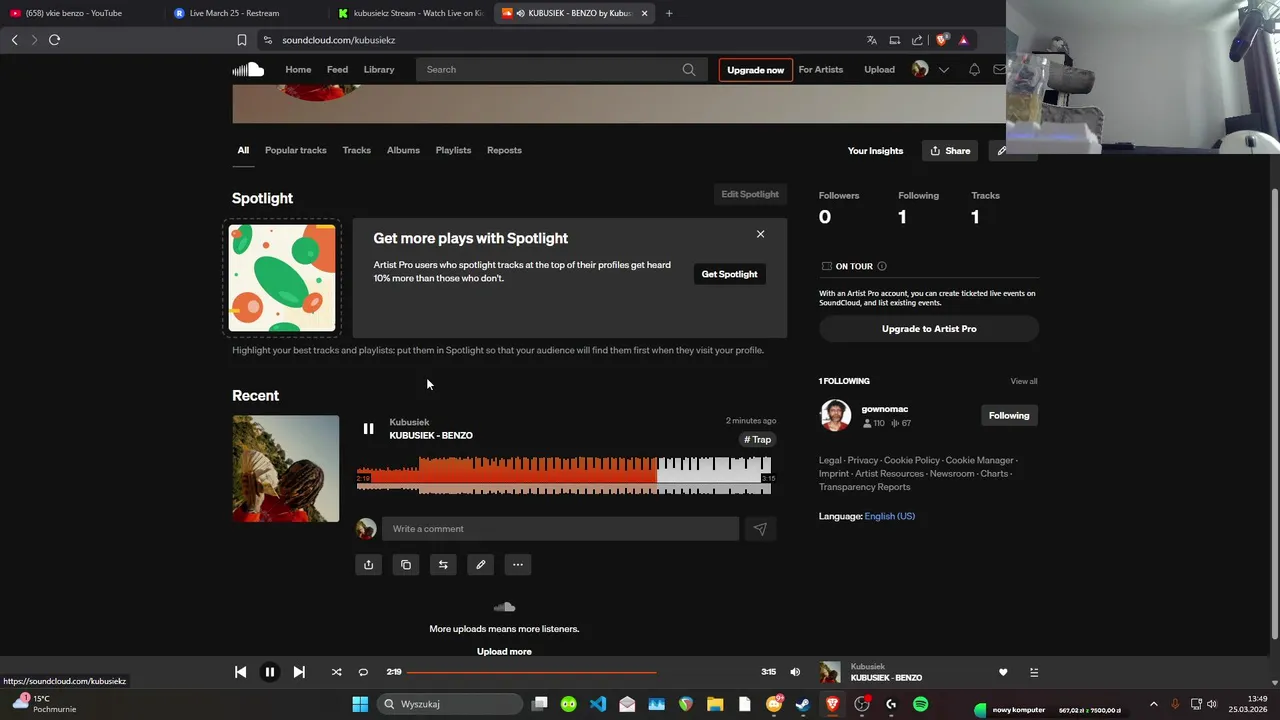The image size is (1280, 720).
Task: Show hidden system tray icons
Action: coord(1153,704)
